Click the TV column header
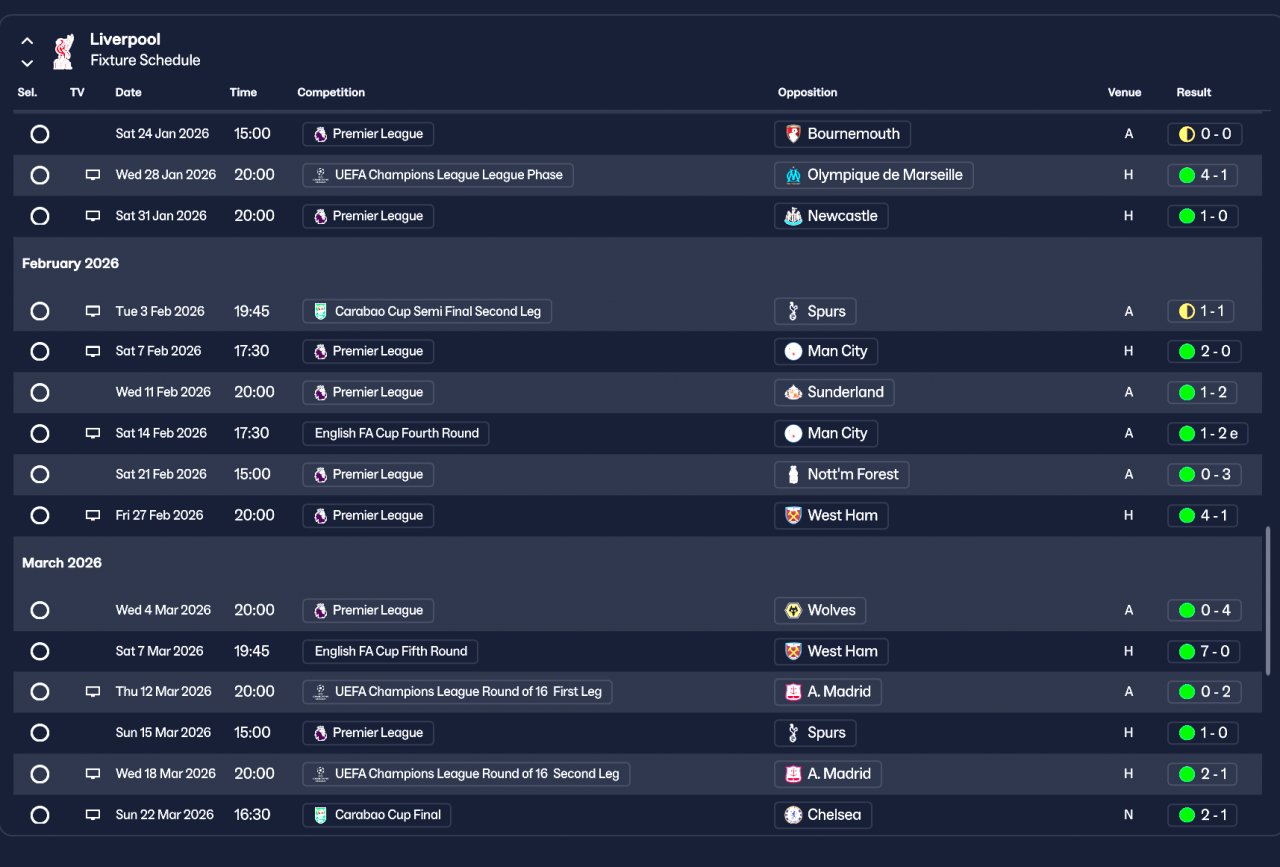Image resolution: width=1280 pixels, height=867 pixels. [77, 92]
